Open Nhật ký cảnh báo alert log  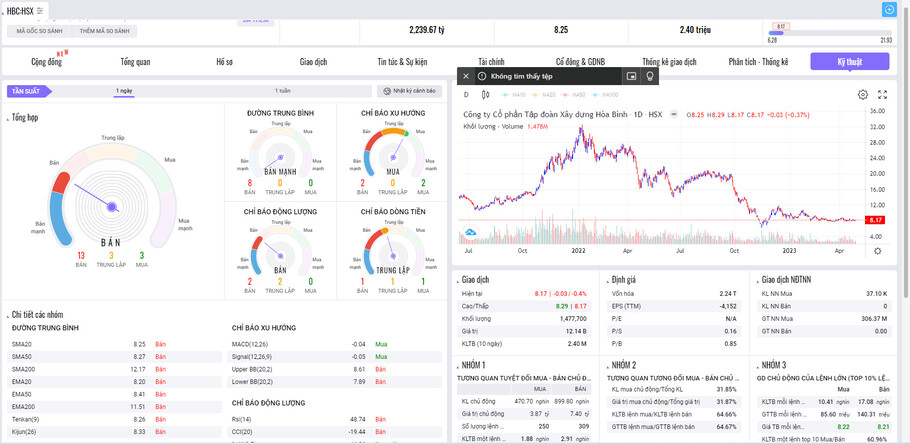pos(410,91)
